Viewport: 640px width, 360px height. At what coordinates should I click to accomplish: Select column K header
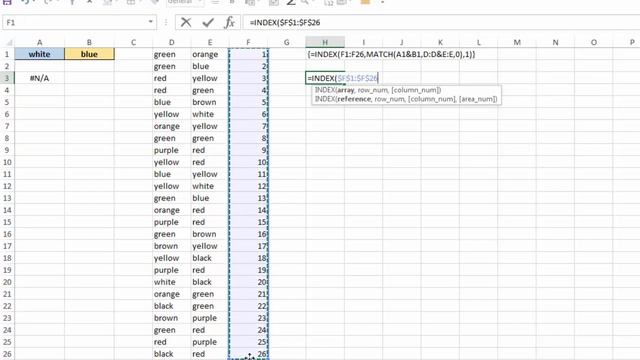point(440,42)
